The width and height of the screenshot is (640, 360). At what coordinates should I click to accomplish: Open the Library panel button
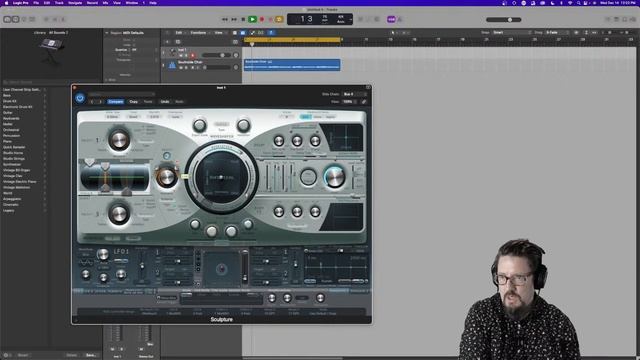7,19
